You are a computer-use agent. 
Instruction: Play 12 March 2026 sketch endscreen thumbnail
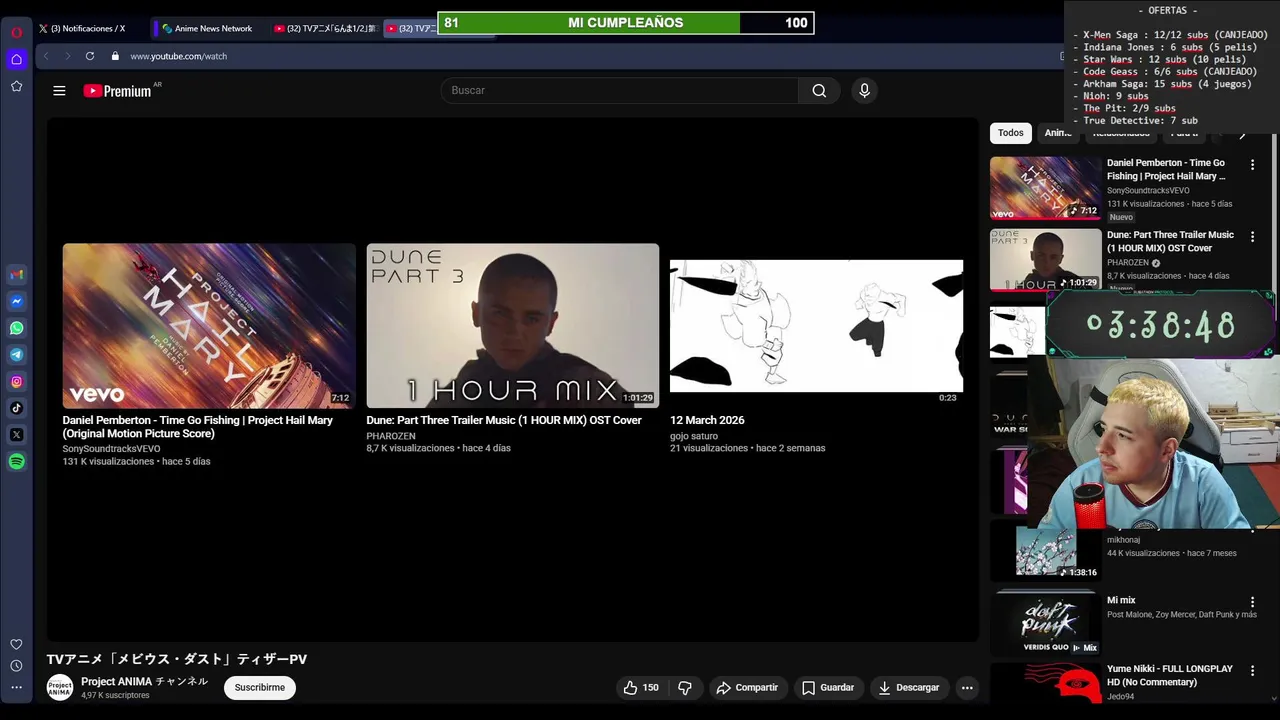coord(816,326)
